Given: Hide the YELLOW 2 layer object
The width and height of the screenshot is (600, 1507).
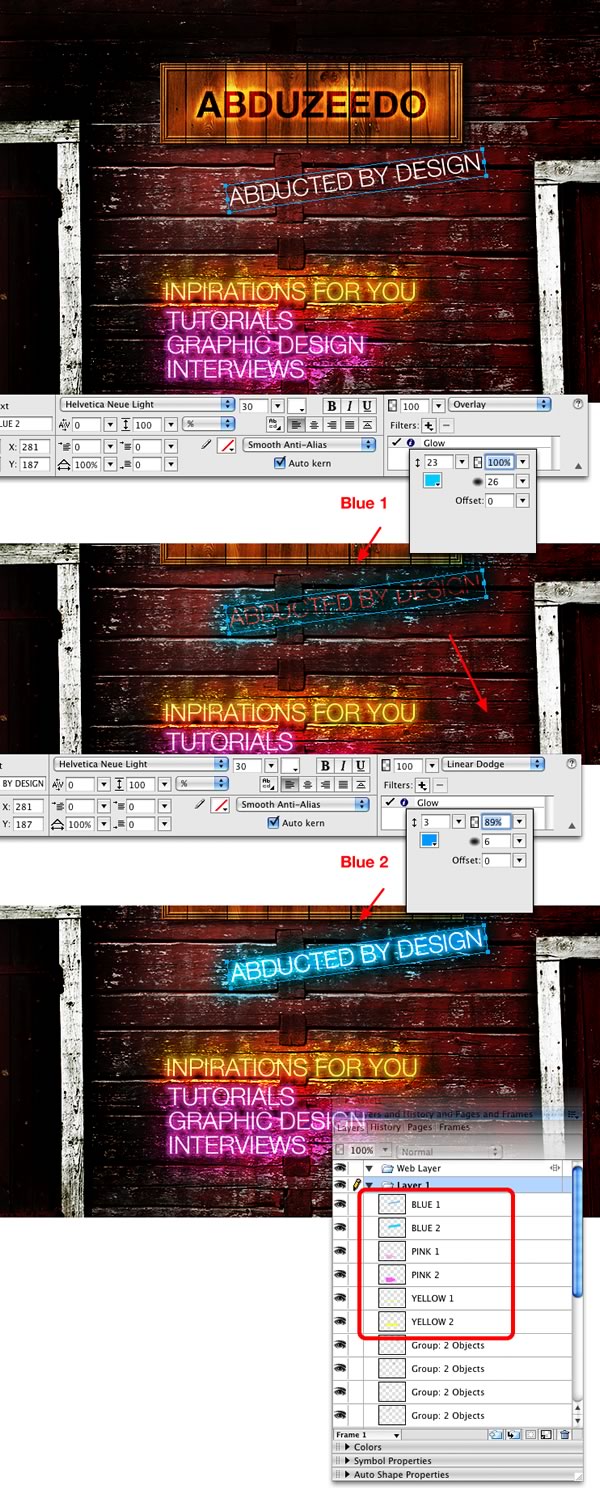Looking at the screenshot, I should (340, 1322).
